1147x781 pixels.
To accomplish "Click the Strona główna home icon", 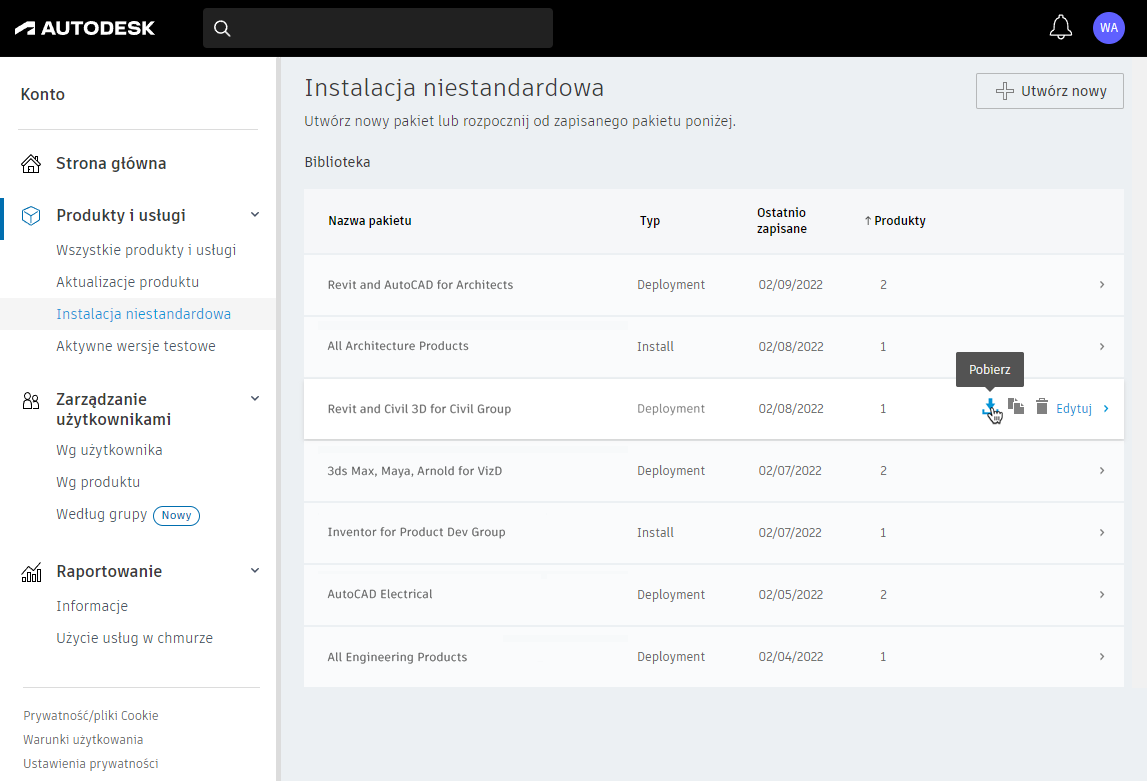I will click(31, 164).
